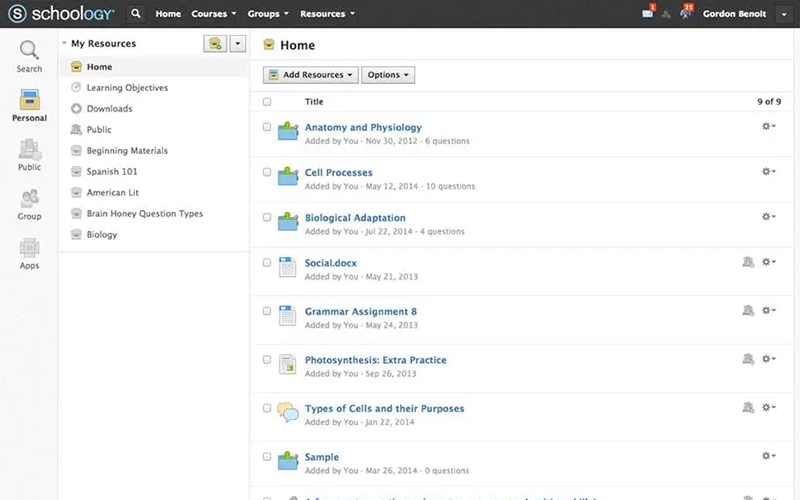Open the gear menu for Anatomy and Physiology
Screen dimensions: 800x500
pos(768,126)
